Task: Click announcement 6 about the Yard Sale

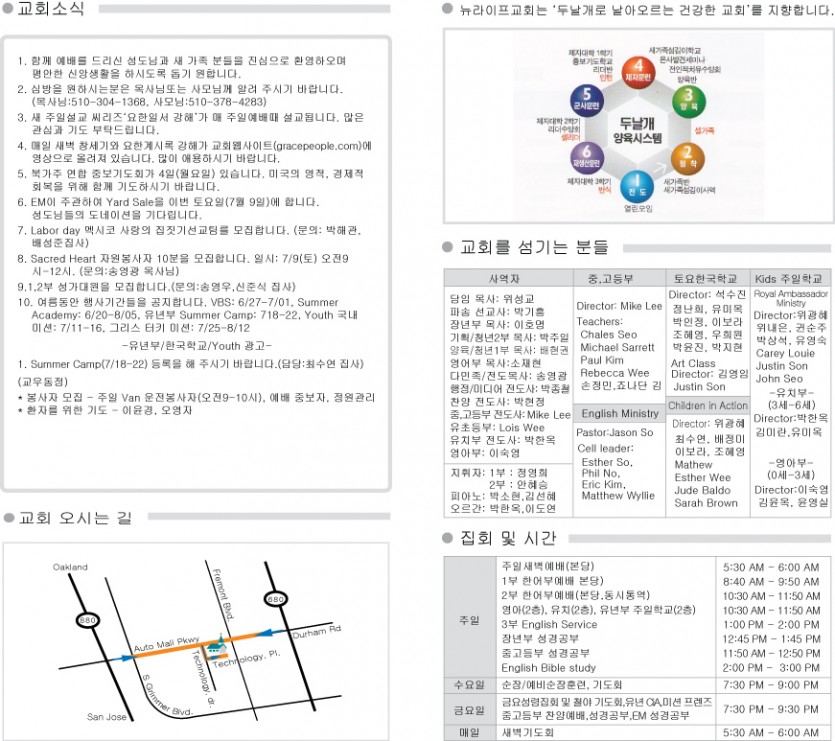Action: click(168, 208)
